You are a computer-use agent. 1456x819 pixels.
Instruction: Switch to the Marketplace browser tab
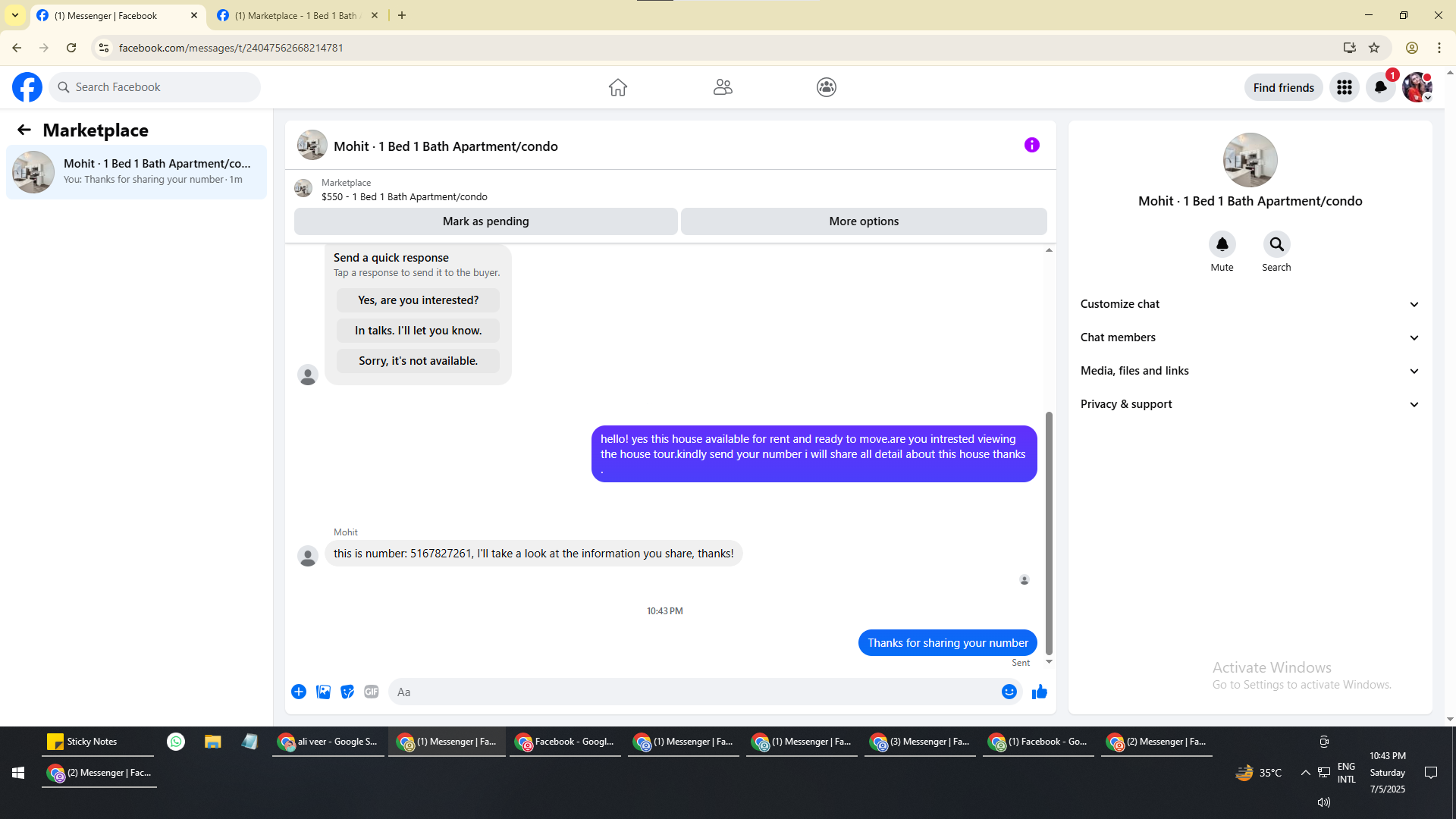tap(296, 15)
